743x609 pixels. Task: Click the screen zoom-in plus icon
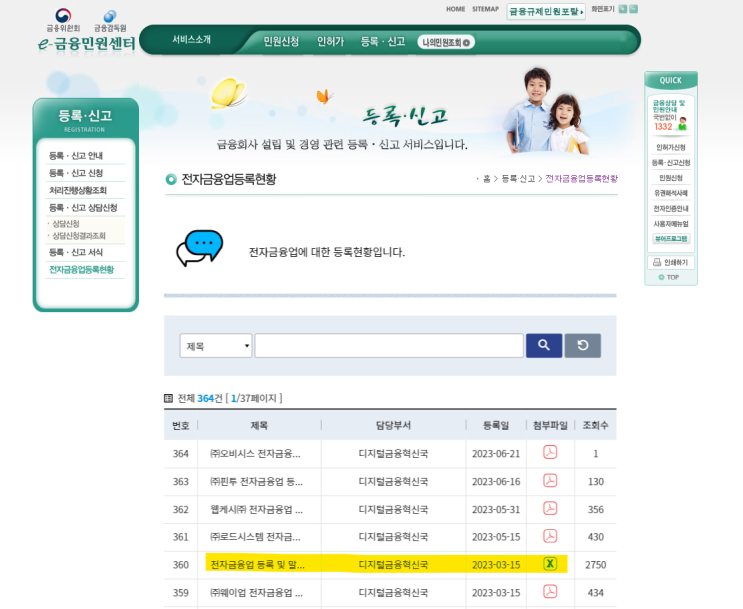623,9
